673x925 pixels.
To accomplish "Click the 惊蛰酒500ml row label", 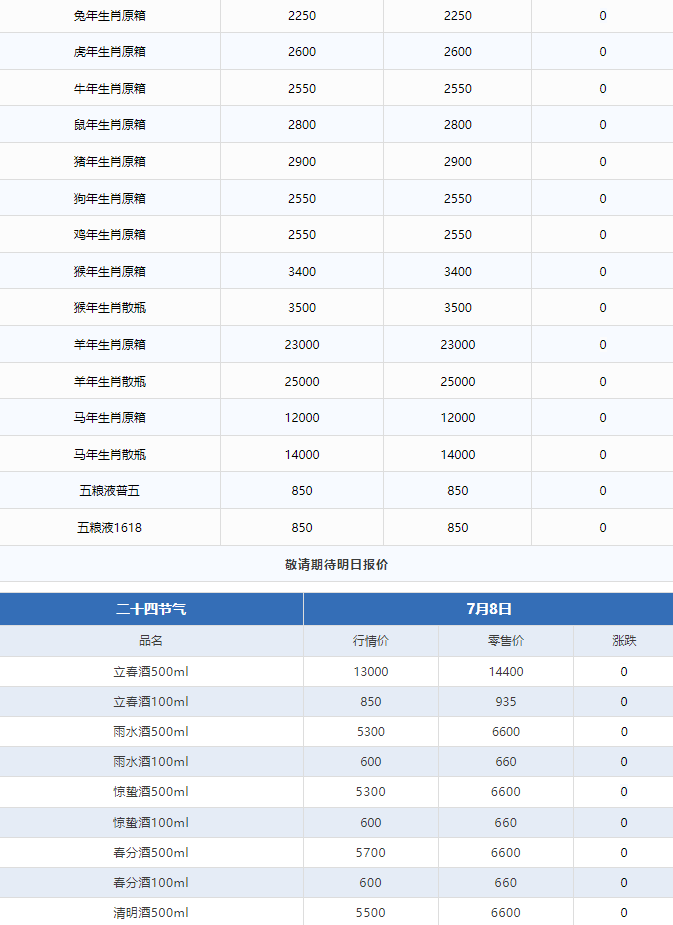I will coord(151,792).
